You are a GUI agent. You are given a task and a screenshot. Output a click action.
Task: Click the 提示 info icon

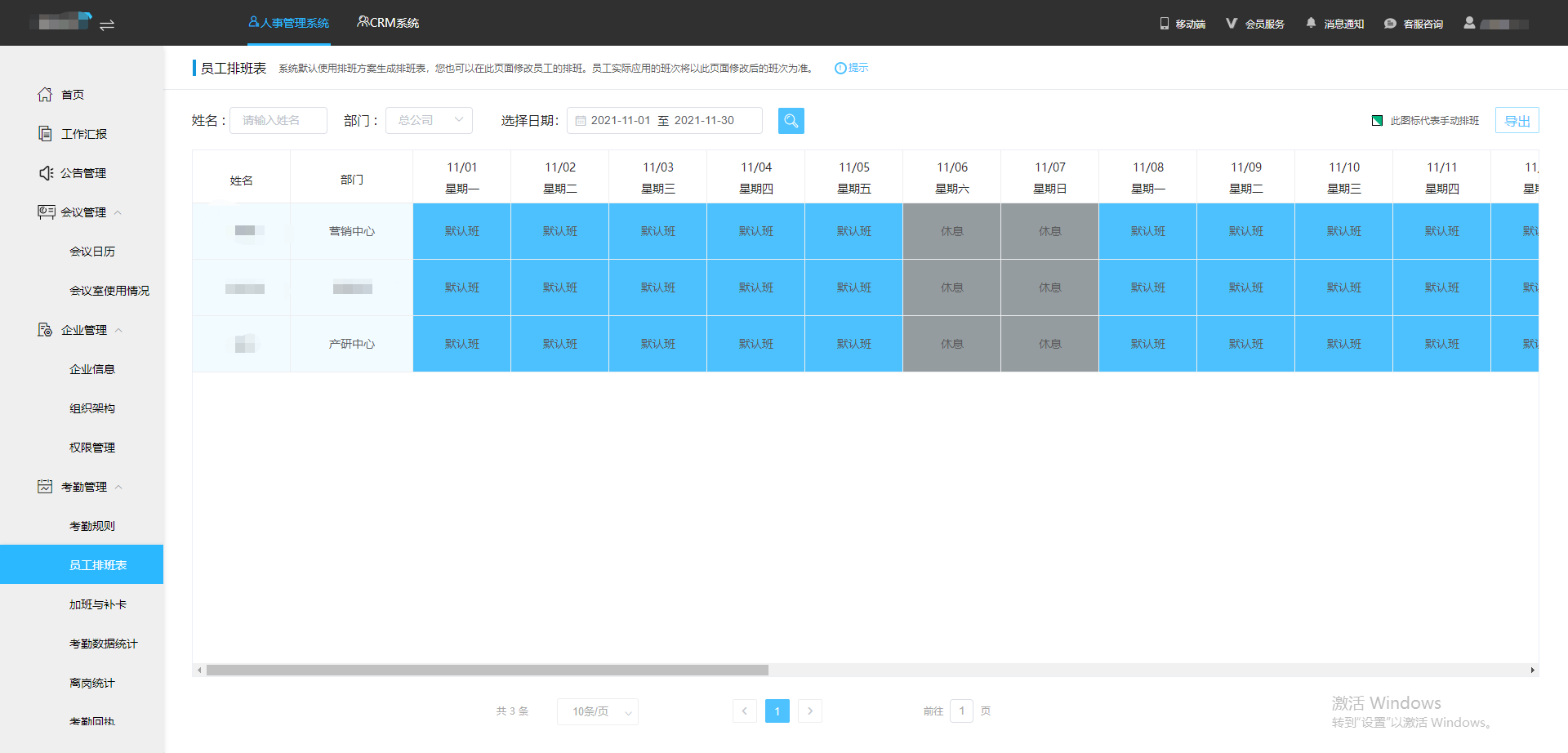(x=840, y=68)
